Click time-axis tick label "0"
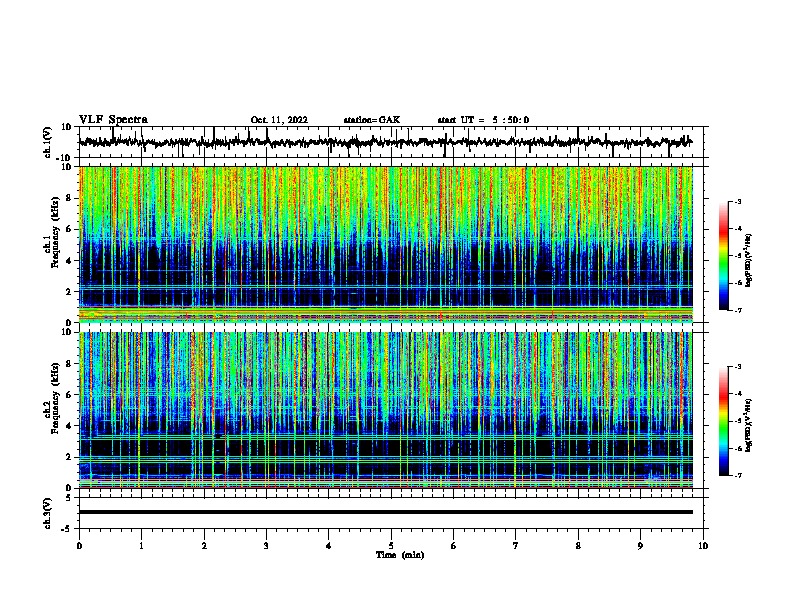Screen dimensions: 792x612 [x=79, y=546]
